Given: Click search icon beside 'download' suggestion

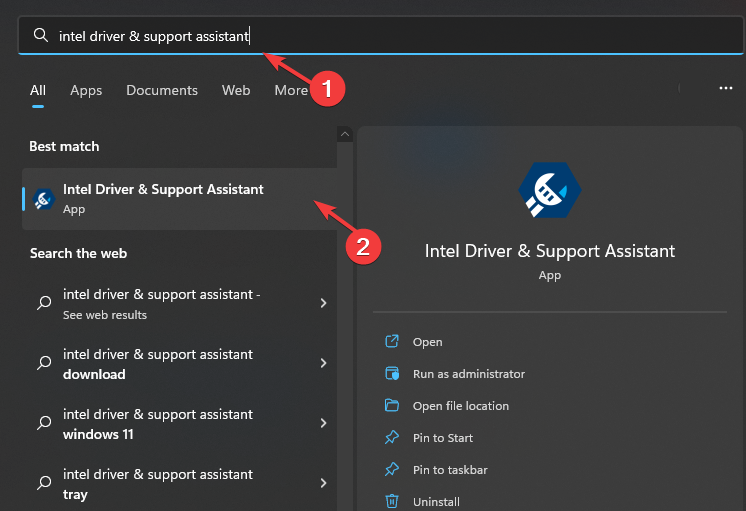Looking at the screenshot, I should [x=44, y=363].
